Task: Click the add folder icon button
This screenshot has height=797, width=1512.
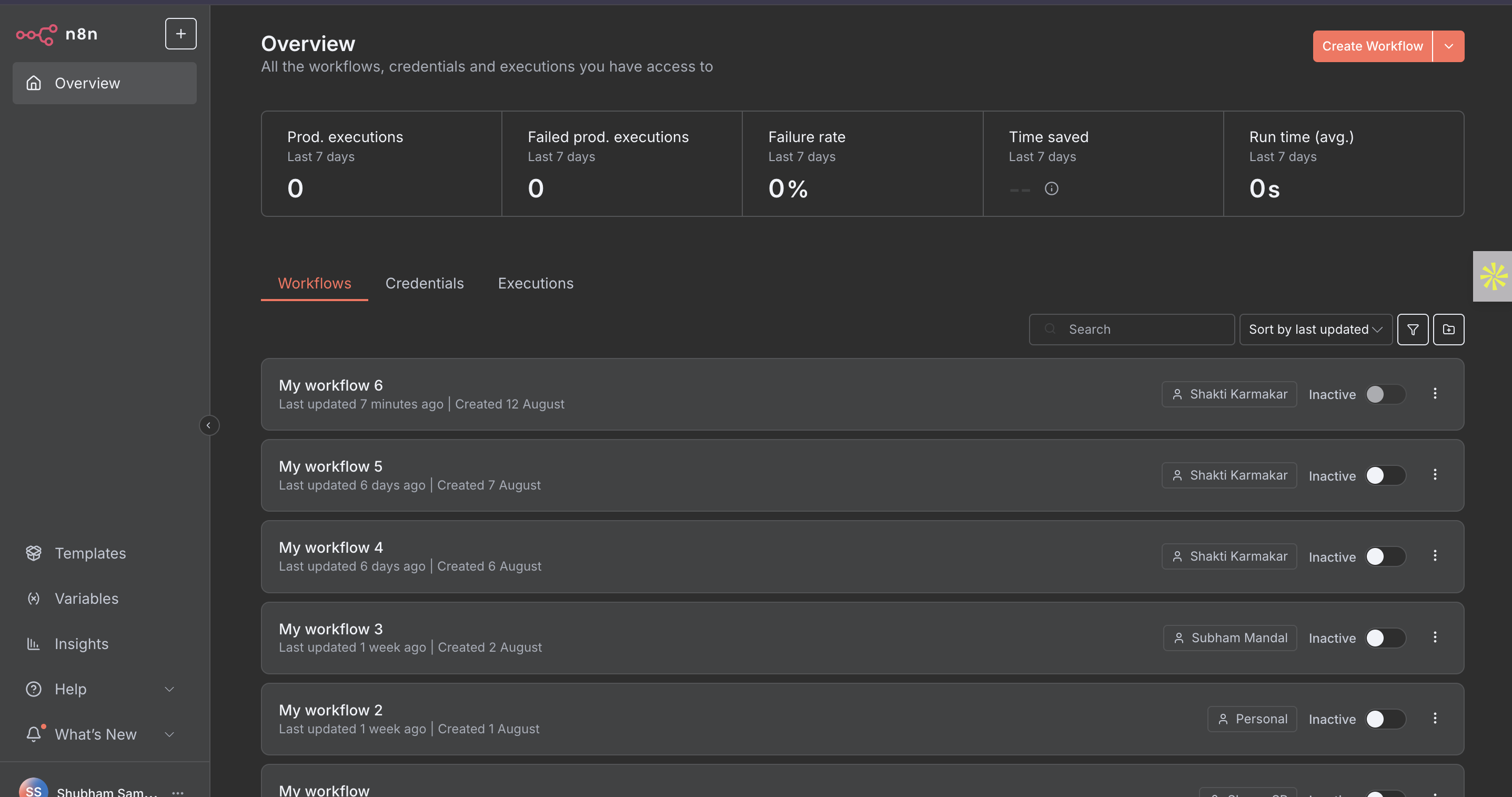Action: click(1449, 330)
